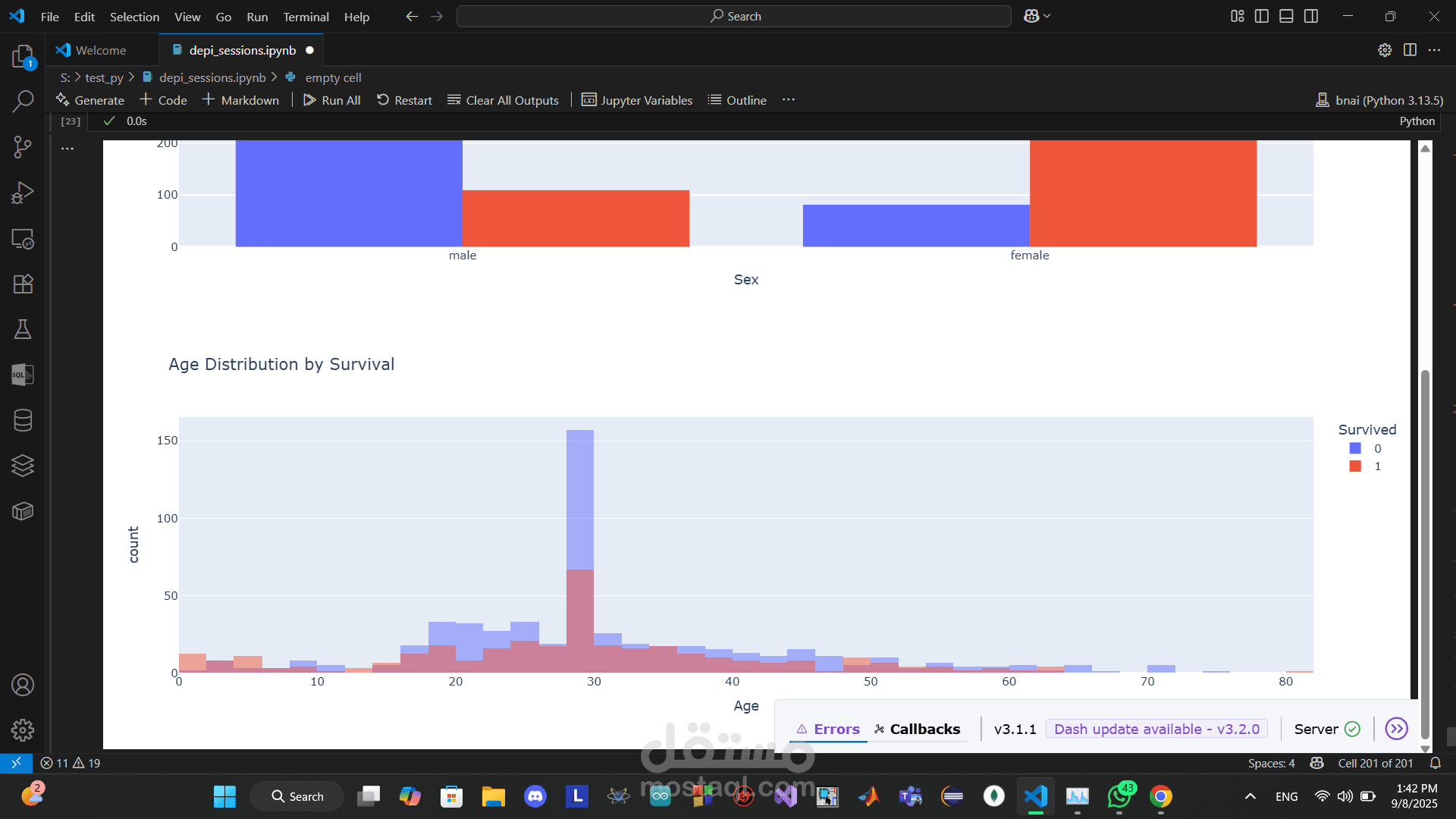Open the Search sidebar view
This screenshot has width=1456, height=819.
point(23,101)
